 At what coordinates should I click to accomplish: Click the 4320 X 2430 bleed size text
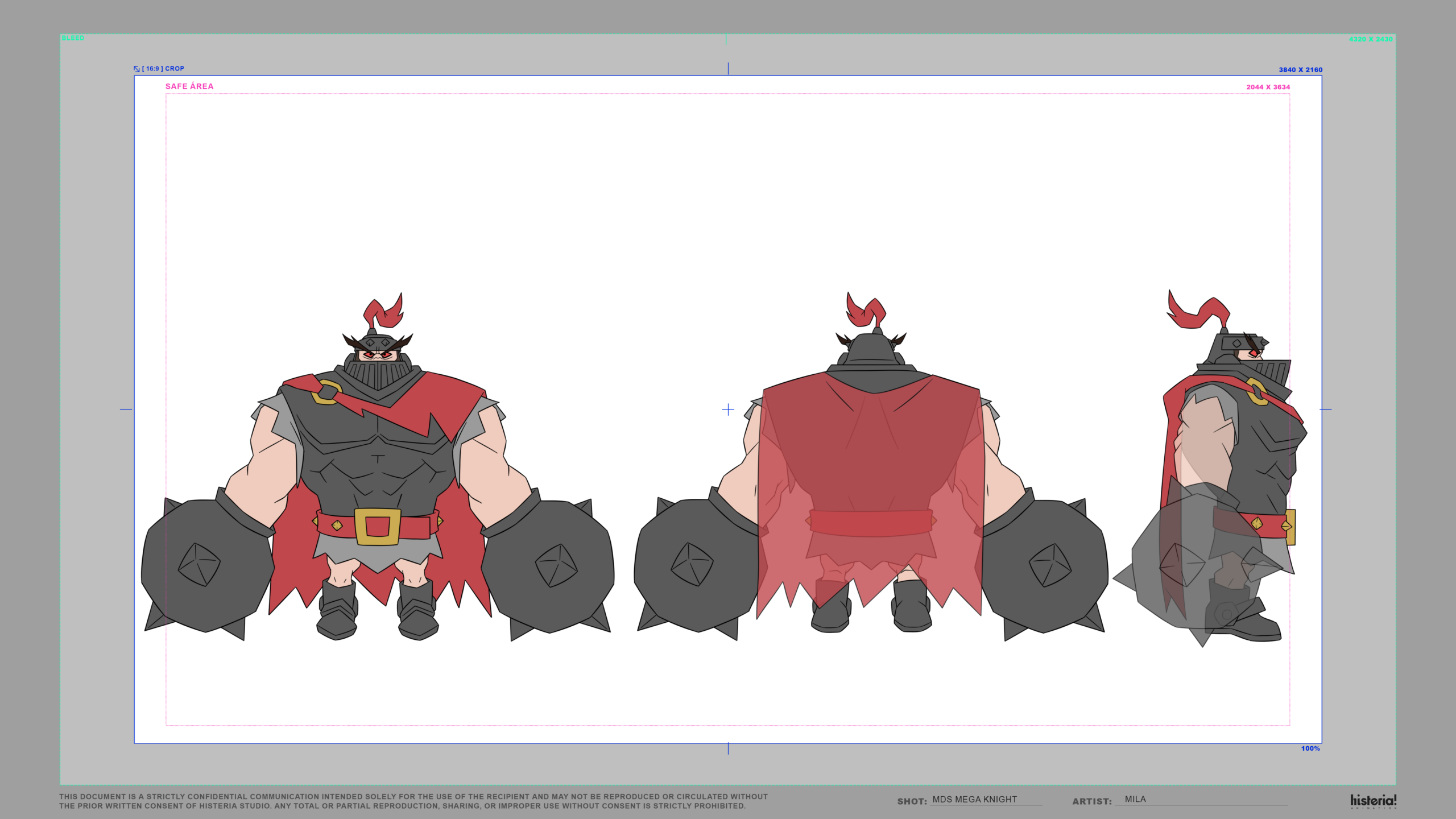click(1370, 39)
